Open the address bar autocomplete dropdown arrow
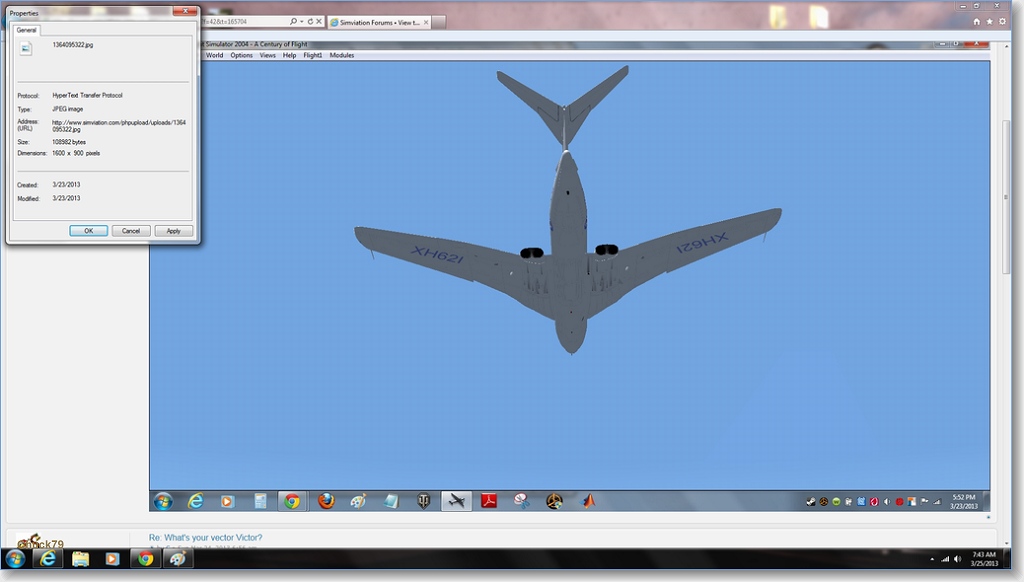 click(x=302, y=22)
